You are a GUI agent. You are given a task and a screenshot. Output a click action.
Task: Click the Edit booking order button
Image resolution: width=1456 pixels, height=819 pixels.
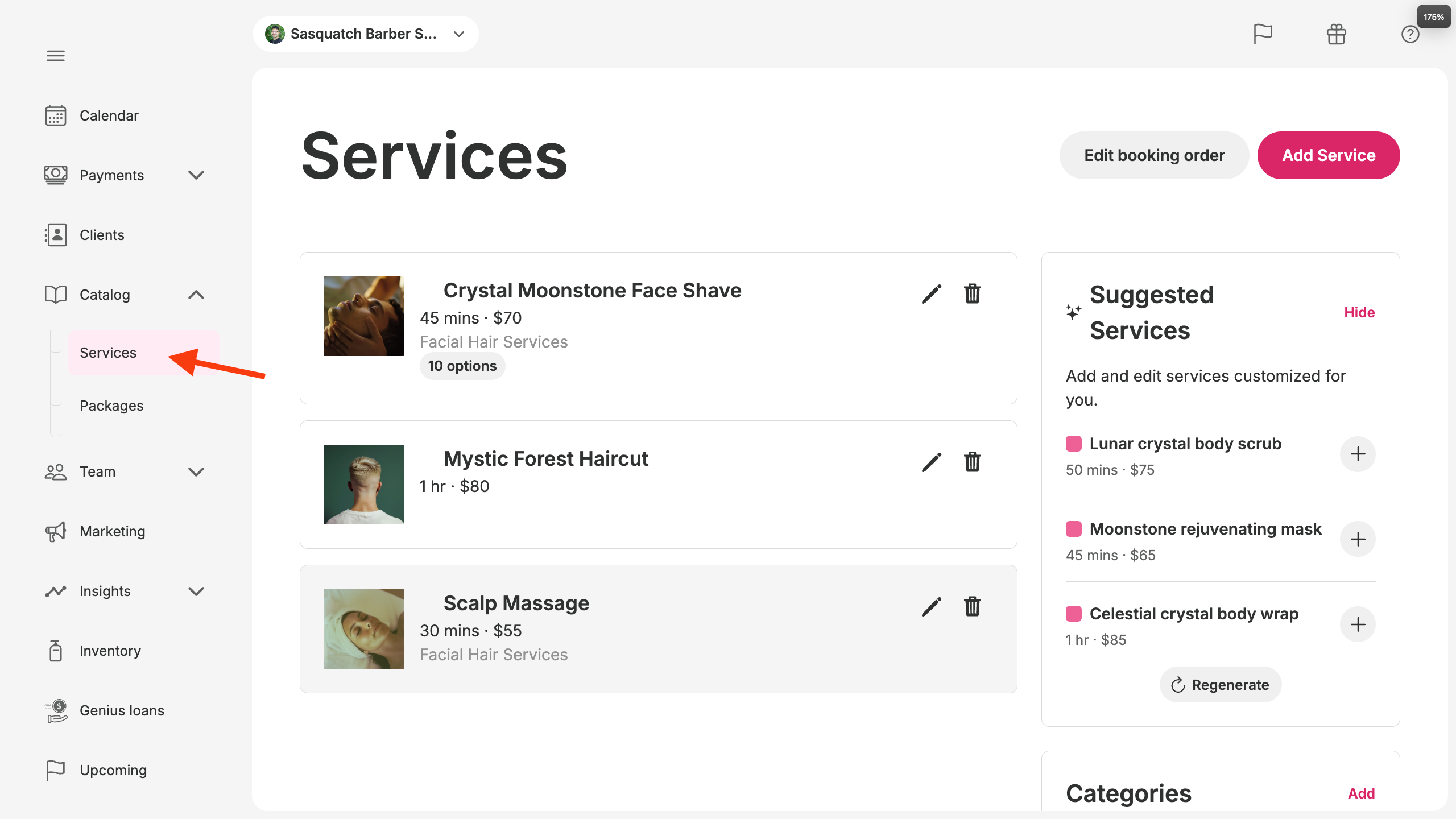pyautogui.click(x=1154, y=155)
